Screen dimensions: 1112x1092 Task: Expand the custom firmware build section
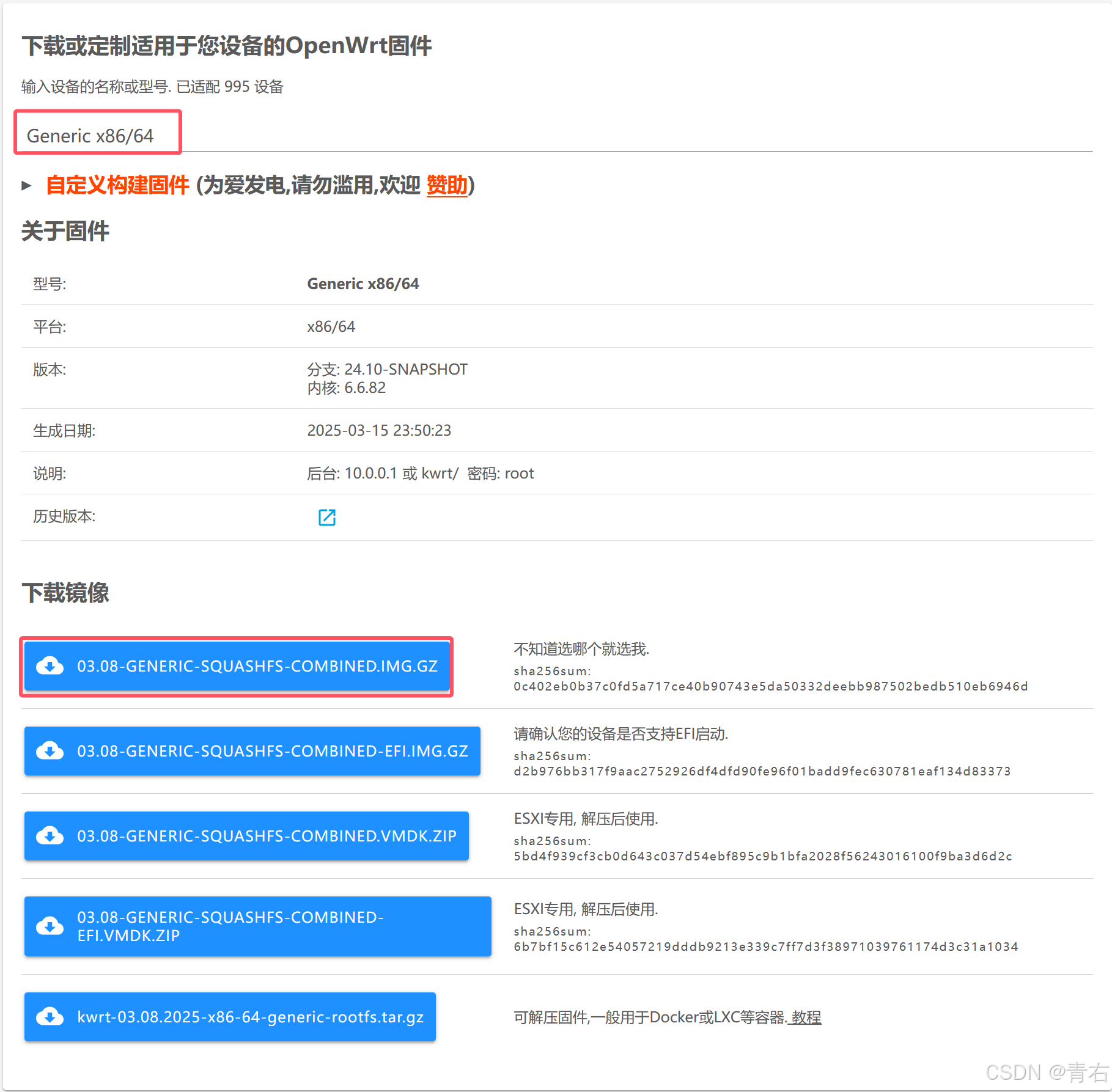pos(26,185)
